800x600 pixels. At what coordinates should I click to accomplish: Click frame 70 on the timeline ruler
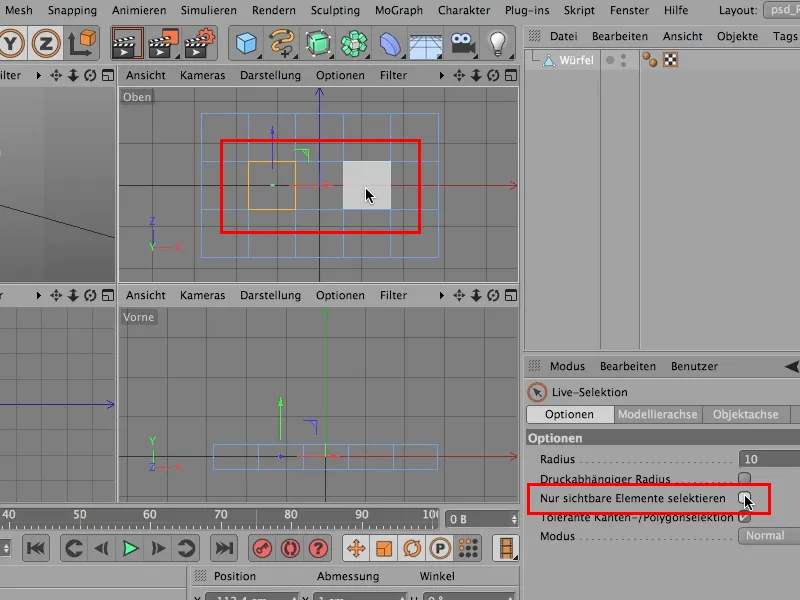point(220,515)
